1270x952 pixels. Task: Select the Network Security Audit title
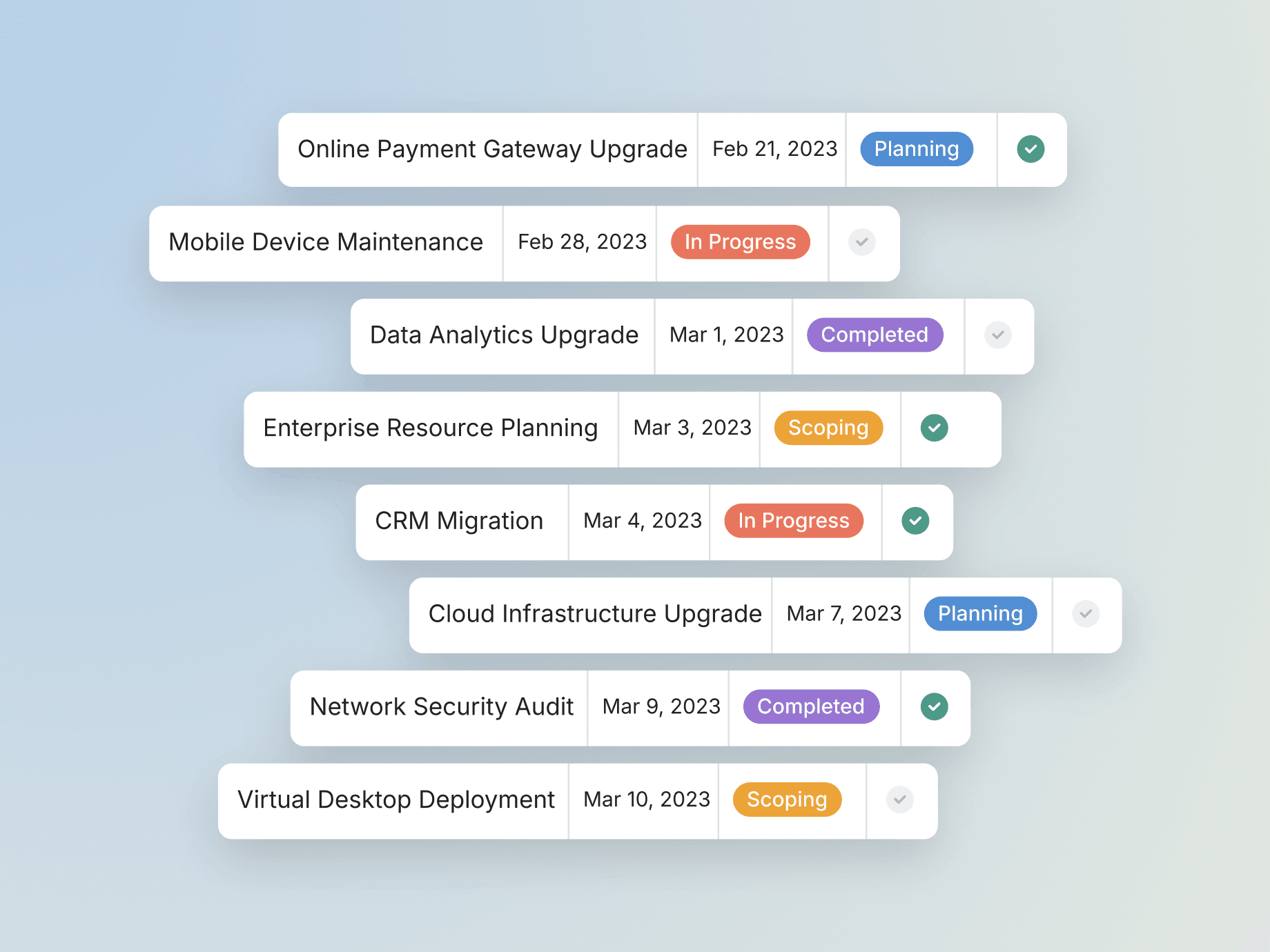pos(442,706)
